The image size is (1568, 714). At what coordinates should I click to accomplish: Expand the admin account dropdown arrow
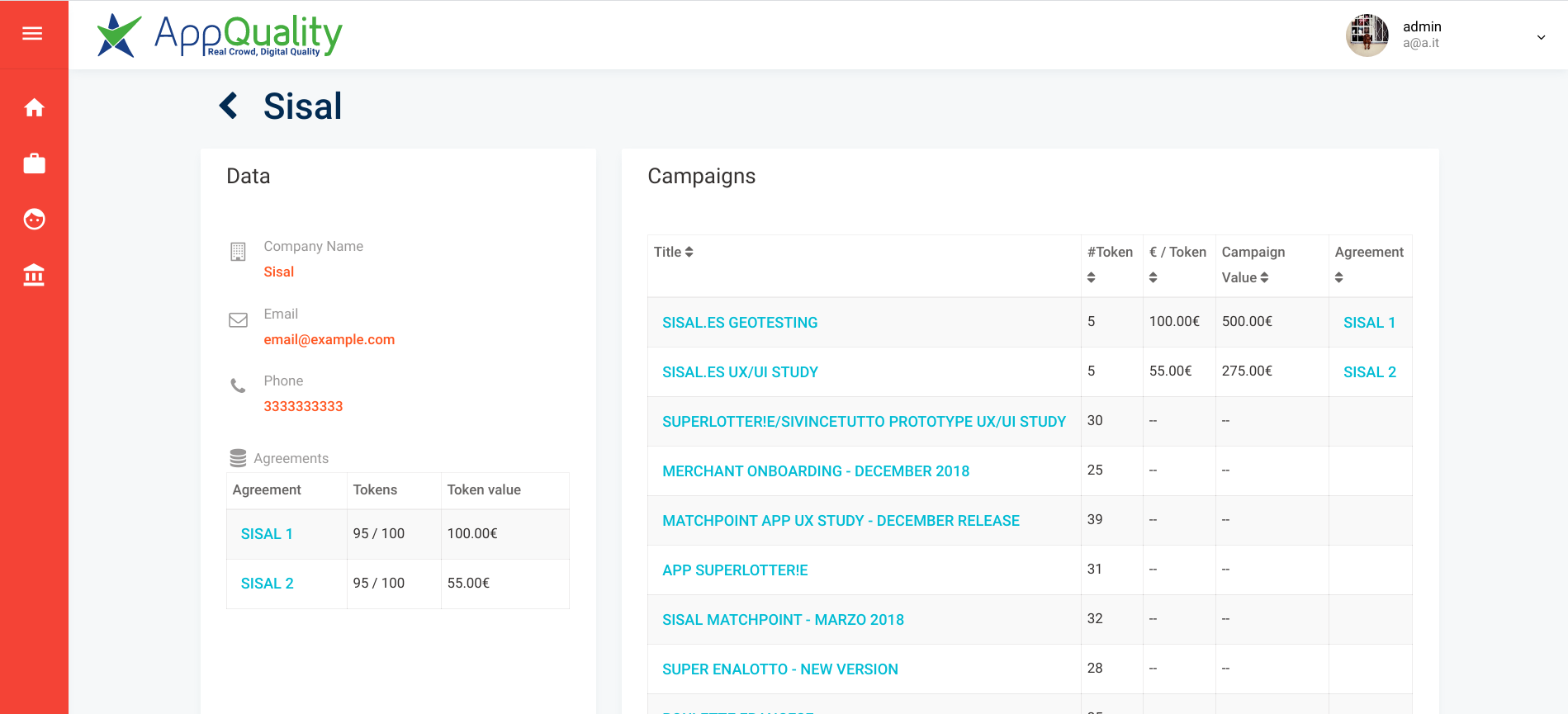click(x=1541, y=37)
